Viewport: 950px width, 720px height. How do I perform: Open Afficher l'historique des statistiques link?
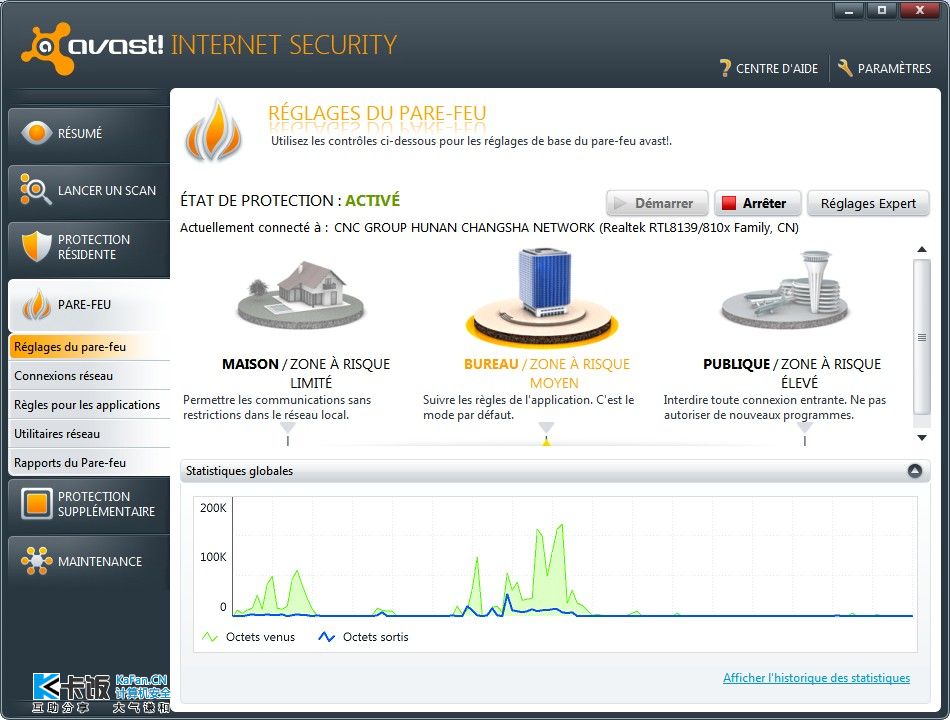(816, 678)
